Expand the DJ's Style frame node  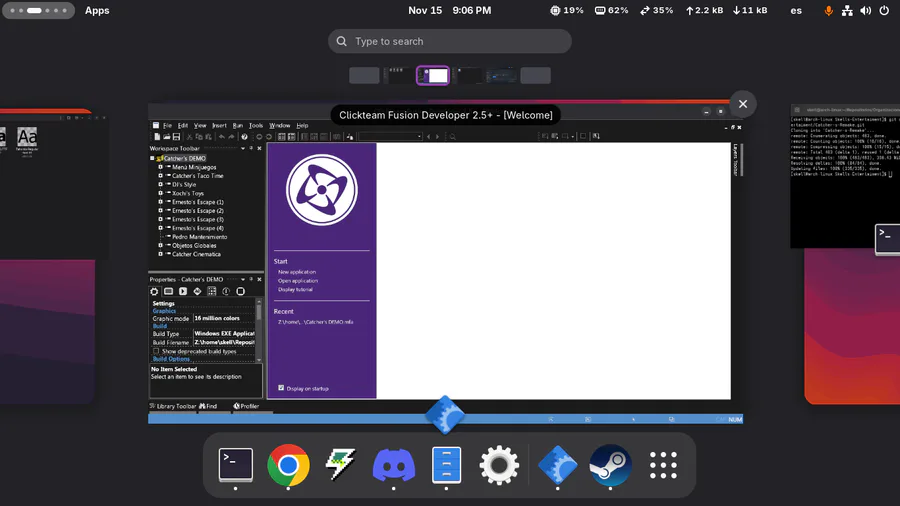[161, 184]
